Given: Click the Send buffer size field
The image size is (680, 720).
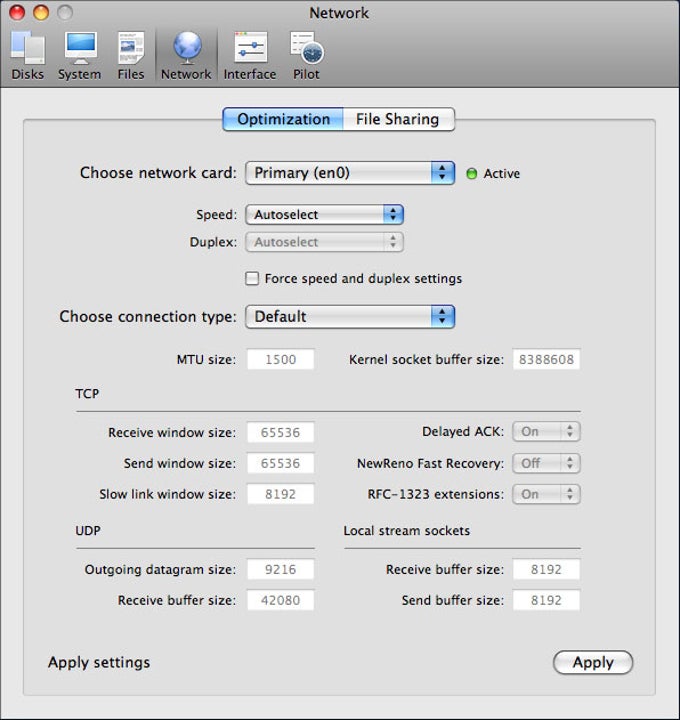Looking at the screenshot, I should [x=546, y=600].
